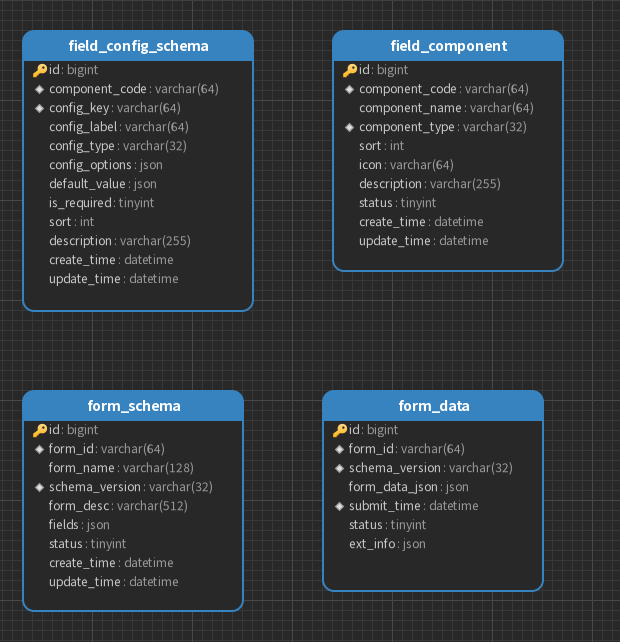The width and height of the screenshot is (620, 642).
Task: Select the default_value json column
Action: (102, 184)
